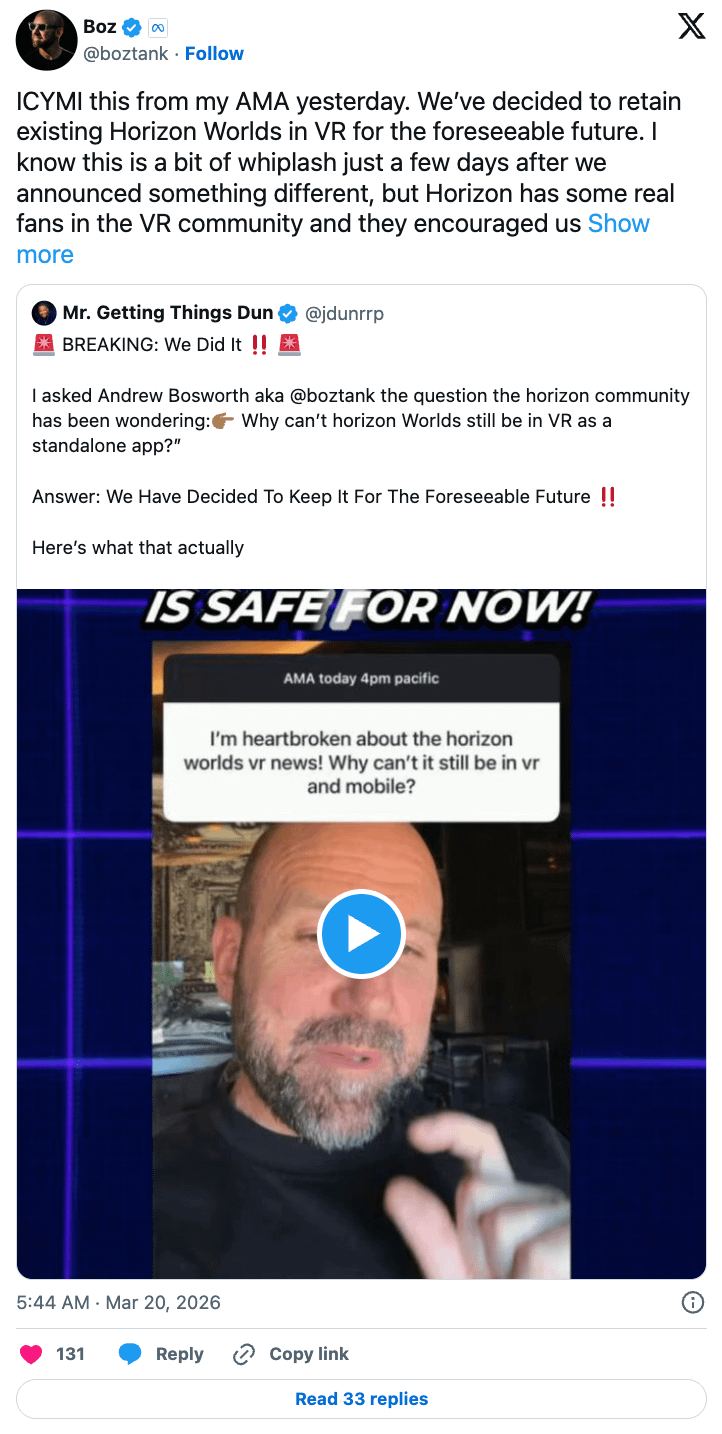This screenshot has width=722, height=1434.
Task: Like the tweet with the heart icon
Action: pos(32,1354)
